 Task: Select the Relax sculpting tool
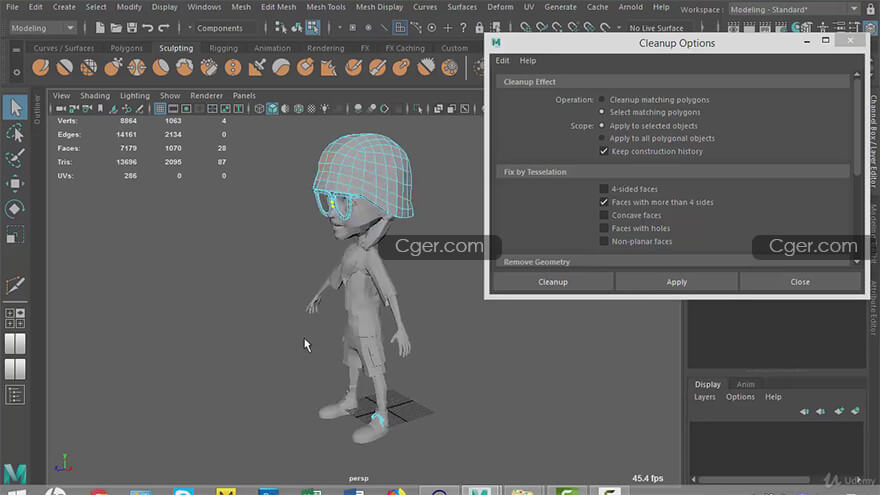pos(89,67)
